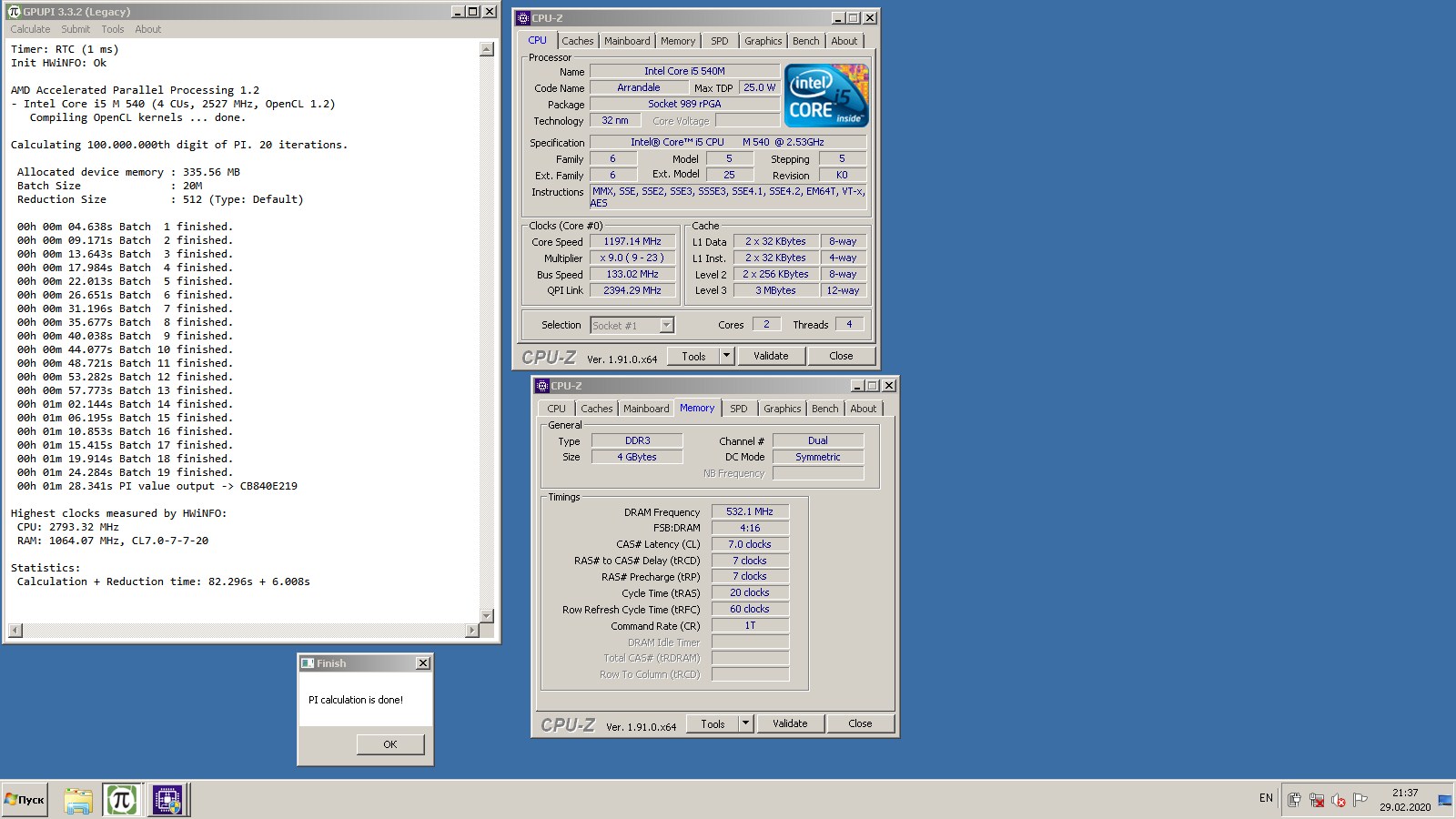Screen dimensions: 1456x819
Task: Click Tools button in upper CPU-Z
Action: [693, 356]
